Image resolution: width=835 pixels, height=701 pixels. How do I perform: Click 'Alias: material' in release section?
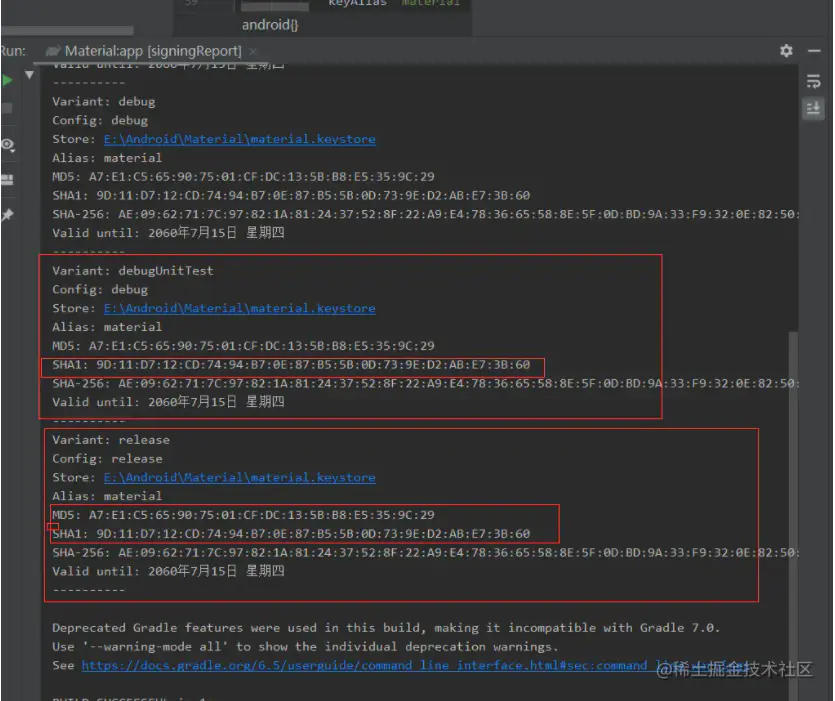[x=107, y=496]
